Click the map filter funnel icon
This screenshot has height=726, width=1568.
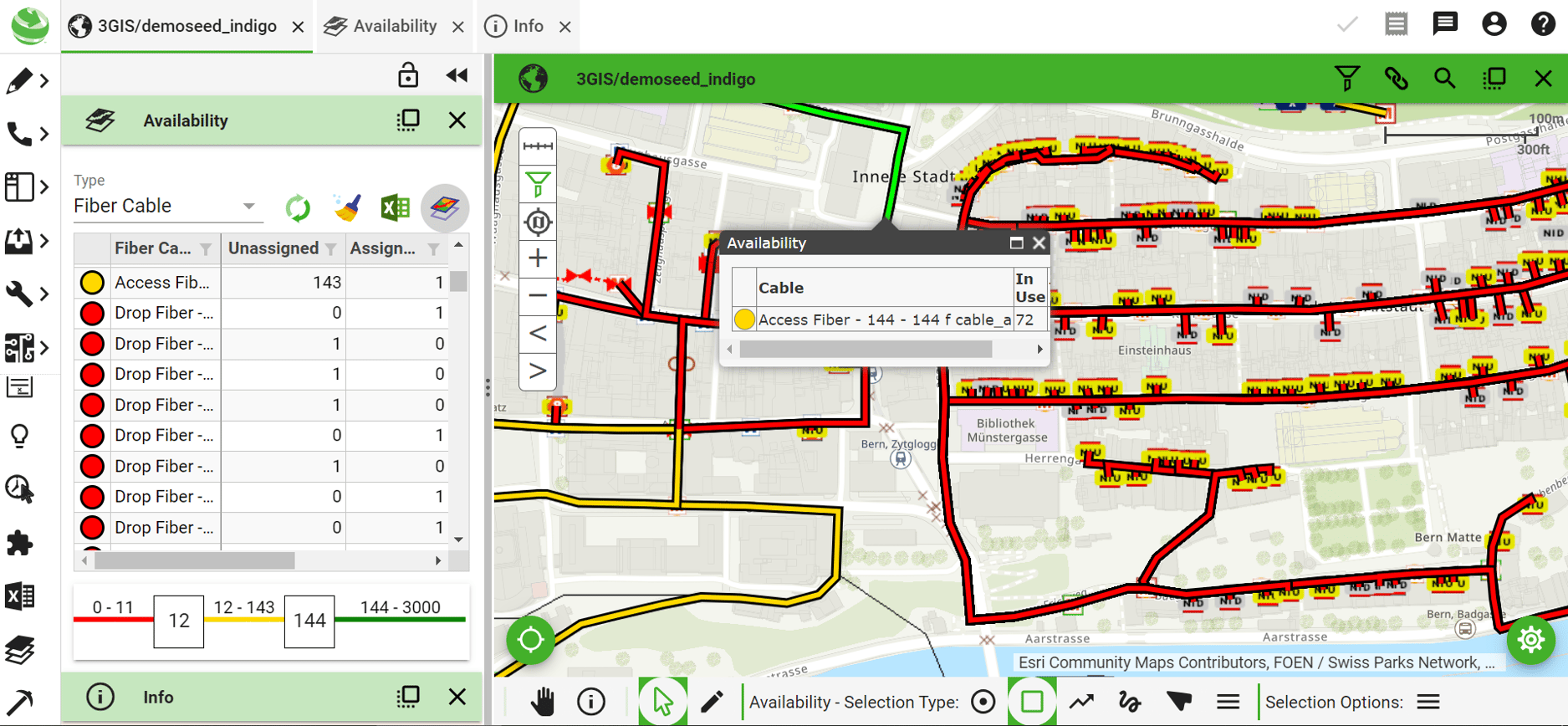(1346, 79)
